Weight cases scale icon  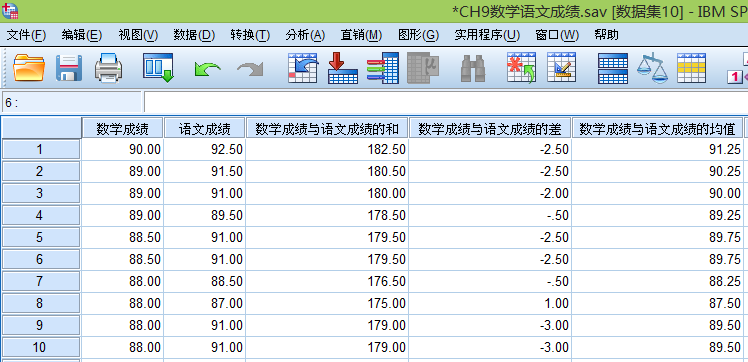click(x=652, y=68)
